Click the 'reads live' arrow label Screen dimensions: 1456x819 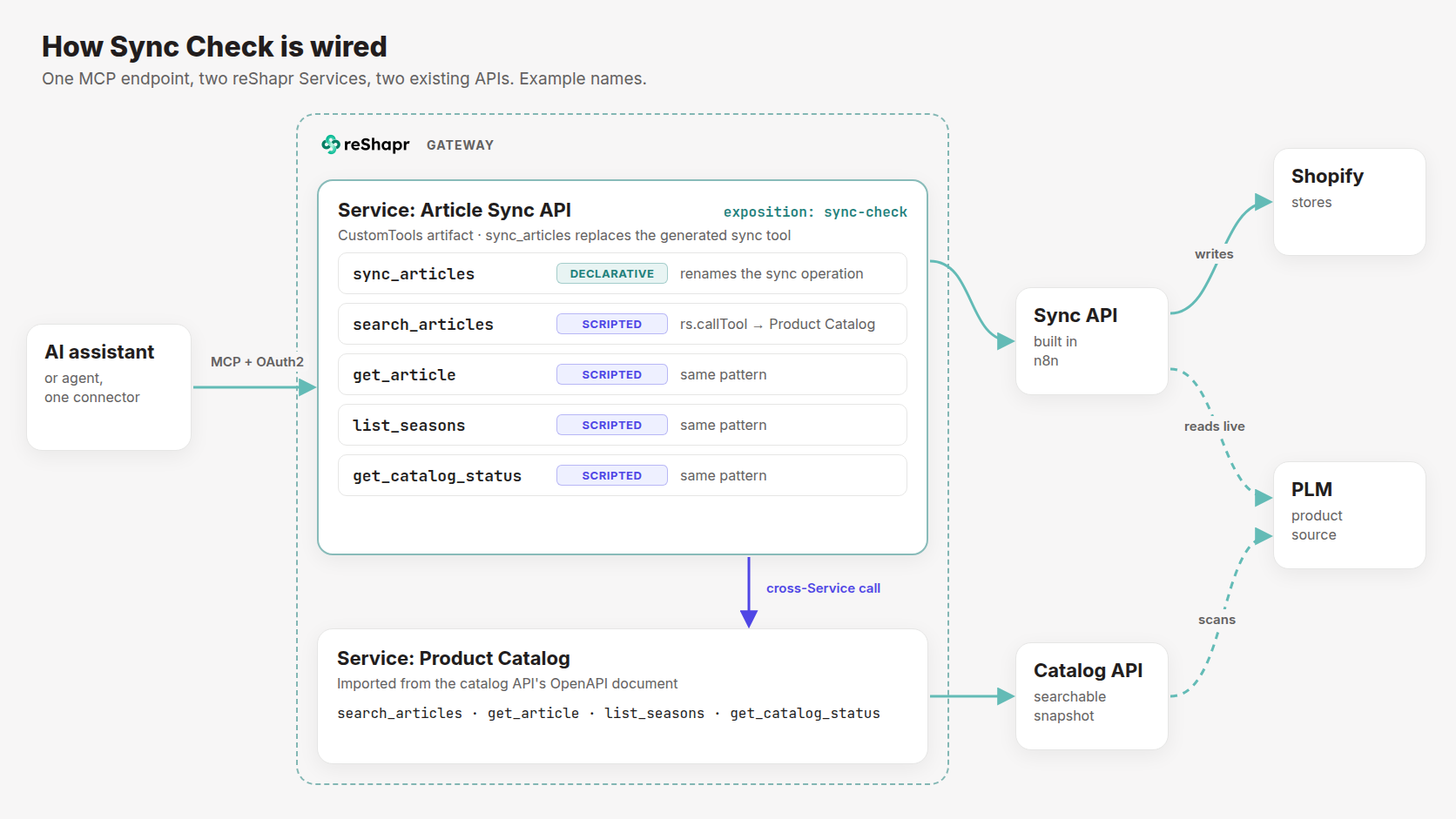(x=1214, y=426)
